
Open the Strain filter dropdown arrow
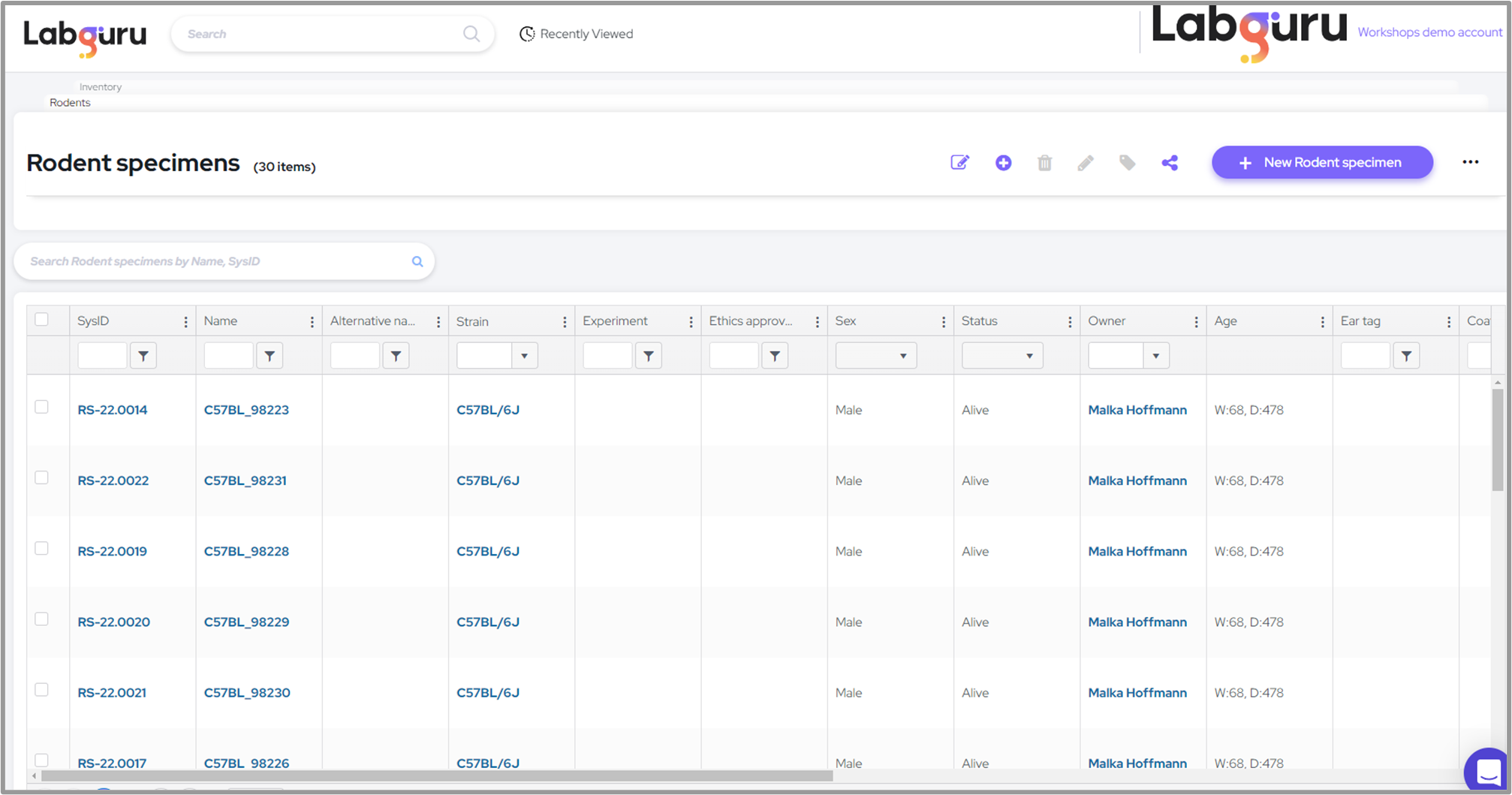tap(524, 356)
